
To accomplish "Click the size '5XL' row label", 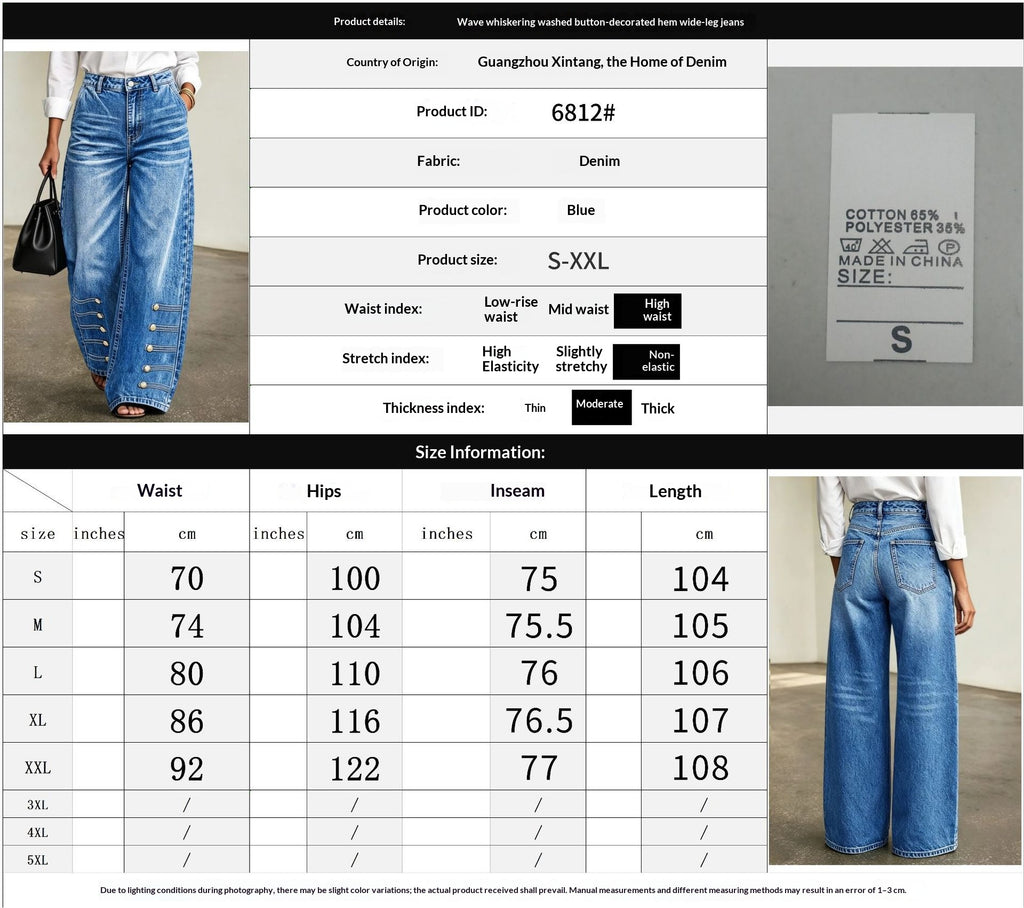I will (37, 860).
